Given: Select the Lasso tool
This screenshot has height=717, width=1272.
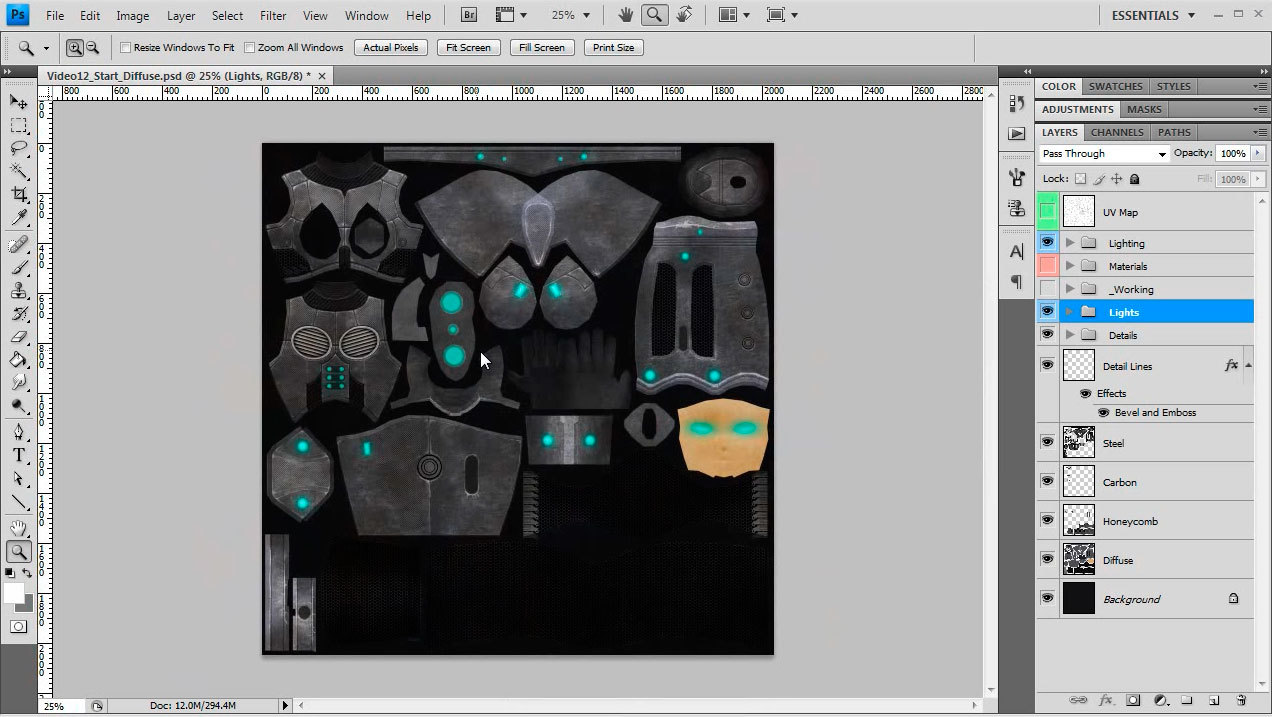Looking at the screenshot, I should coord(19,148).
